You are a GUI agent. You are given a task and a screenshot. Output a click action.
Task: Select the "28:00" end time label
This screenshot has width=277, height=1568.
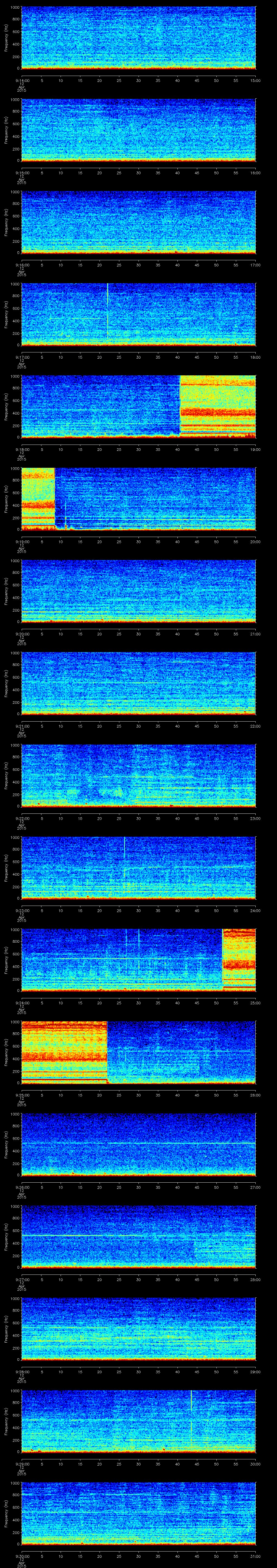pyautogui.click(x=256, y=1279)
